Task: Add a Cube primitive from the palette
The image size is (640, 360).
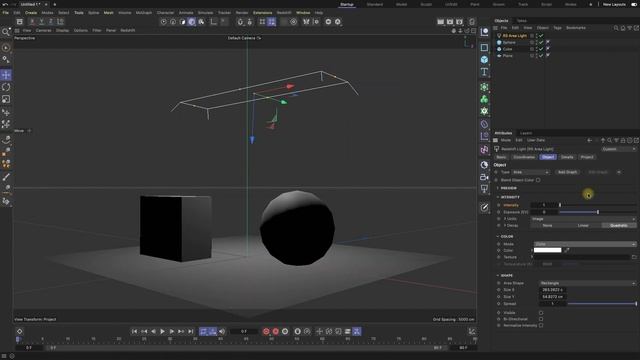Action: click(x=484, y=60)
